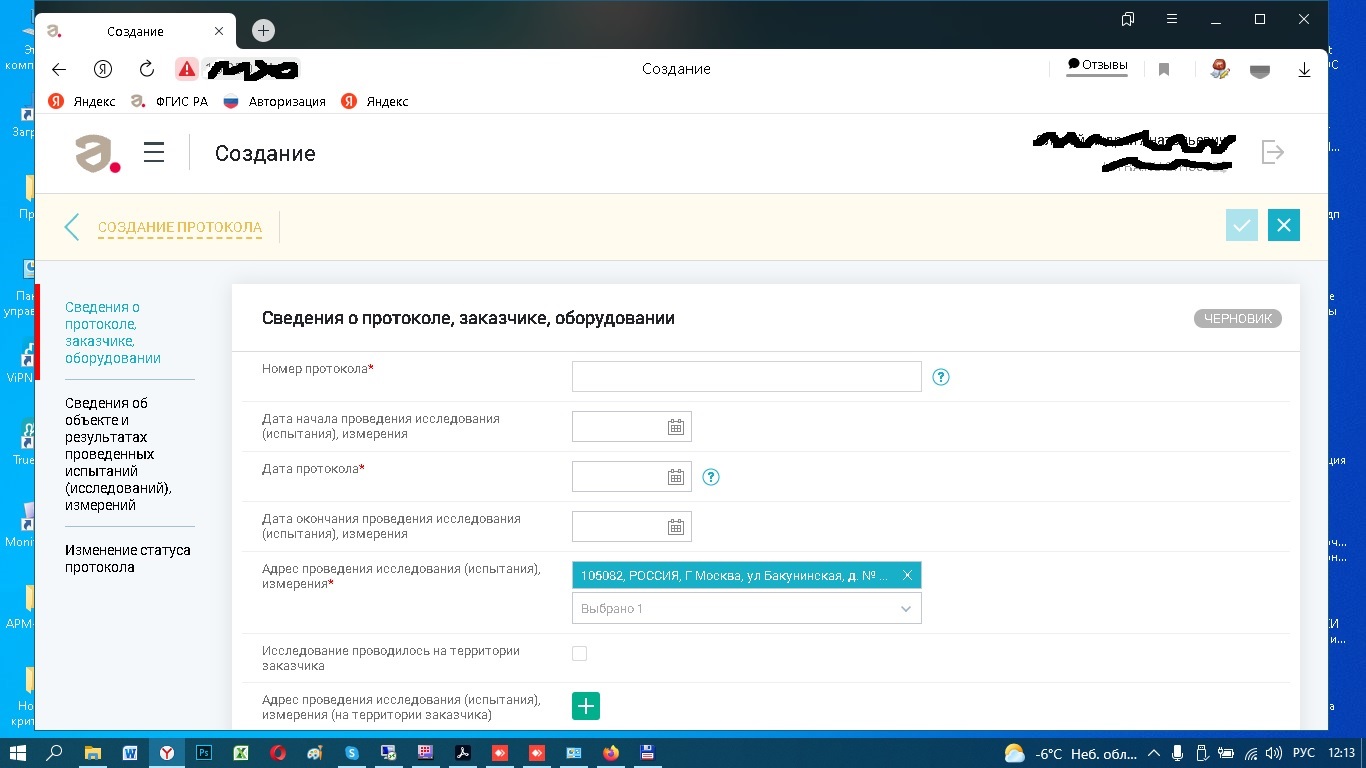This screenshot has height=768, width=1366.
Task: Add address on customer territory with plus button
Action: [x=586, y=706]
